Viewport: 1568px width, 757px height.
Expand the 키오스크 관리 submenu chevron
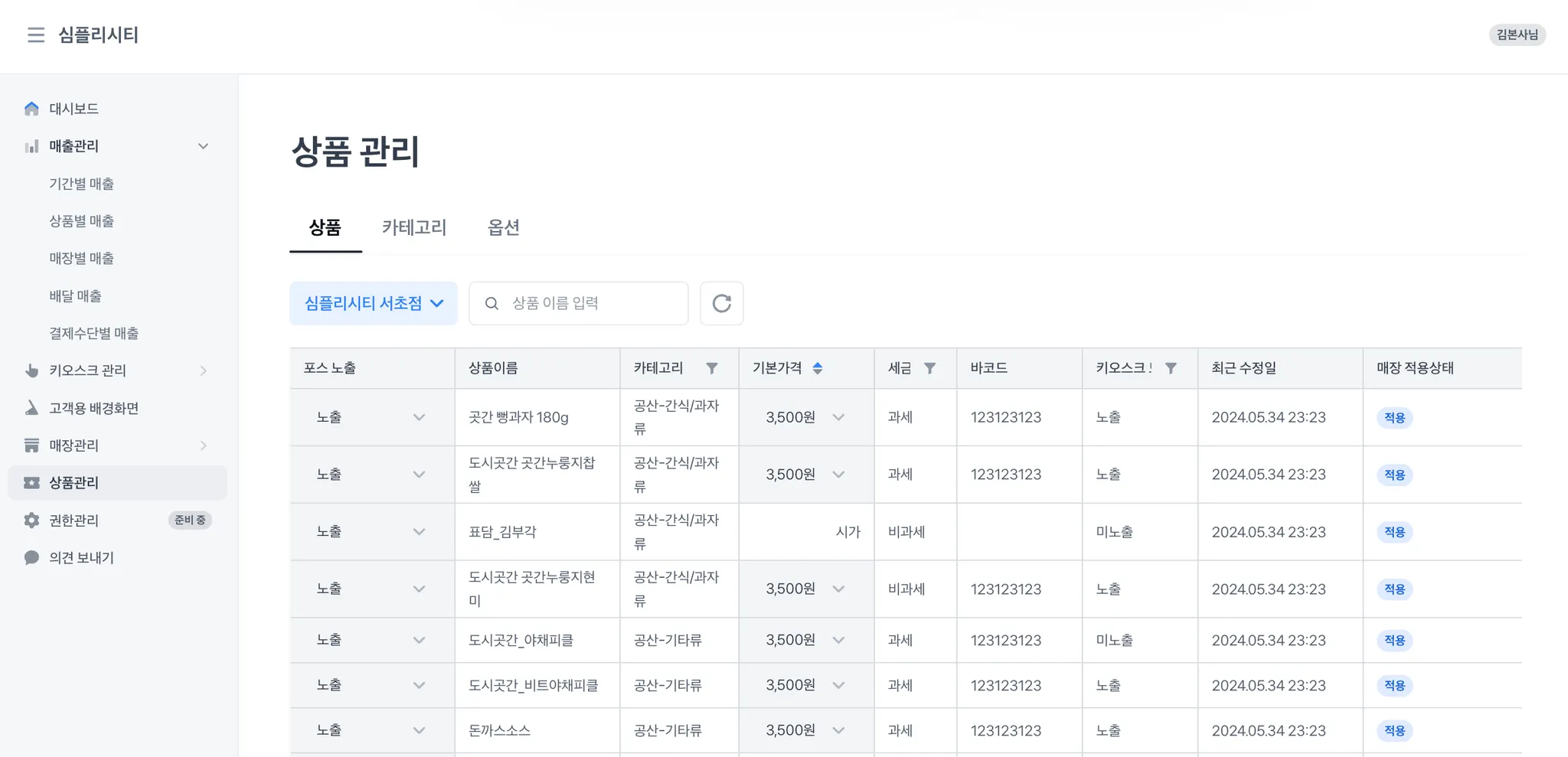(x=203, y=370)
